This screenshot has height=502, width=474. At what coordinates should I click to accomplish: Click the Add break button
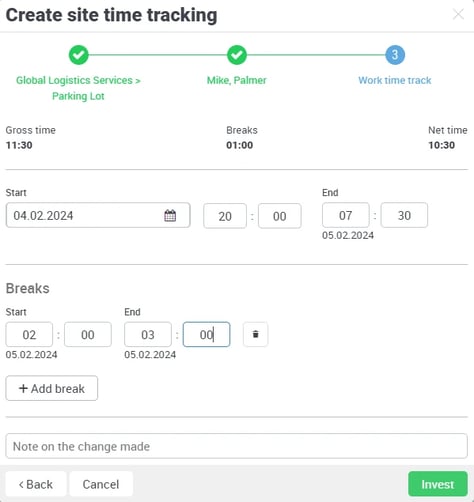click(x=52, y=388)
